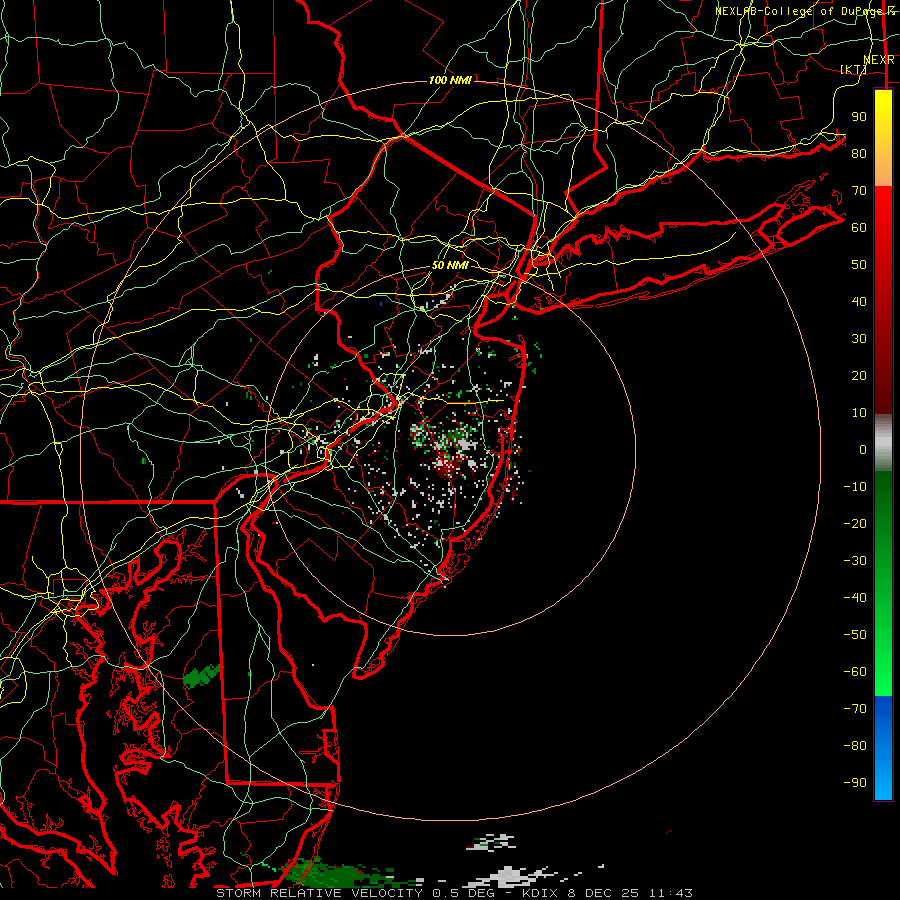Select the -20 value on velocity scale
This screenshot has height=900, width=900.
pos(855,523)
